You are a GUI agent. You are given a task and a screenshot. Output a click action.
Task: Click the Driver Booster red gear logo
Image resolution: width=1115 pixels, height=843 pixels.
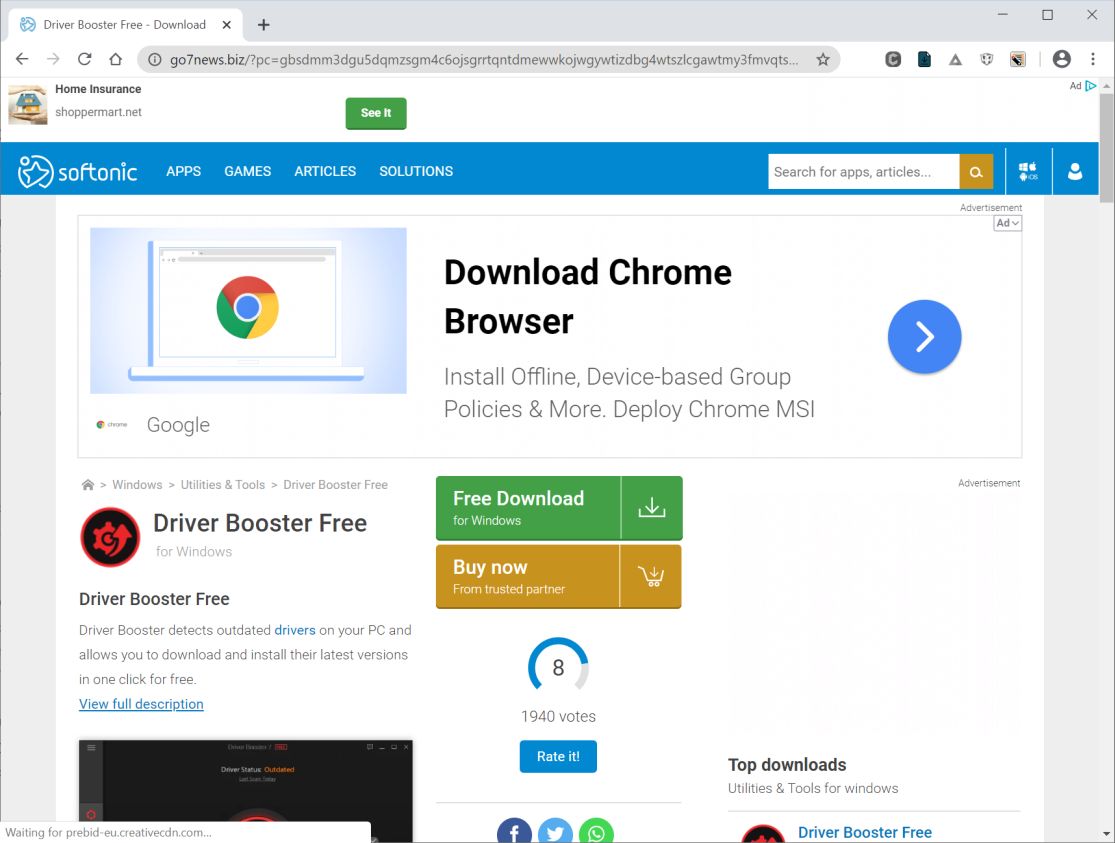click(x=110, y=537)
